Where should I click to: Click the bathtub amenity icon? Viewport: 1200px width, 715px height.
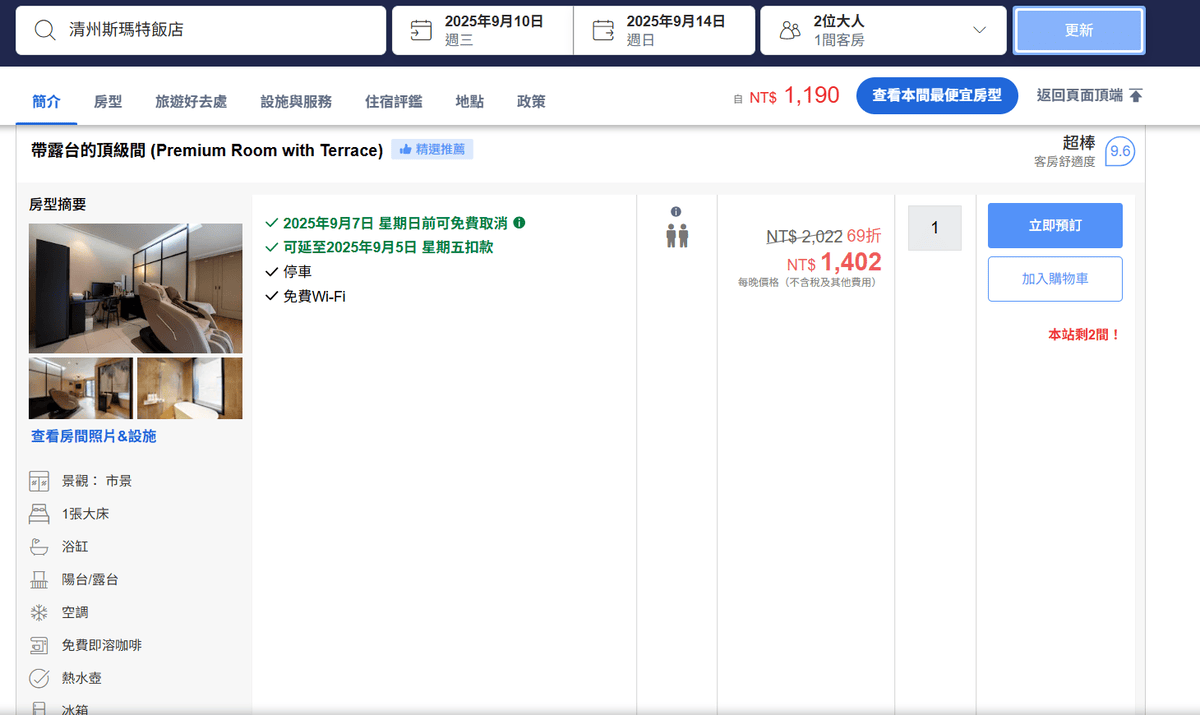coord(39,547)
